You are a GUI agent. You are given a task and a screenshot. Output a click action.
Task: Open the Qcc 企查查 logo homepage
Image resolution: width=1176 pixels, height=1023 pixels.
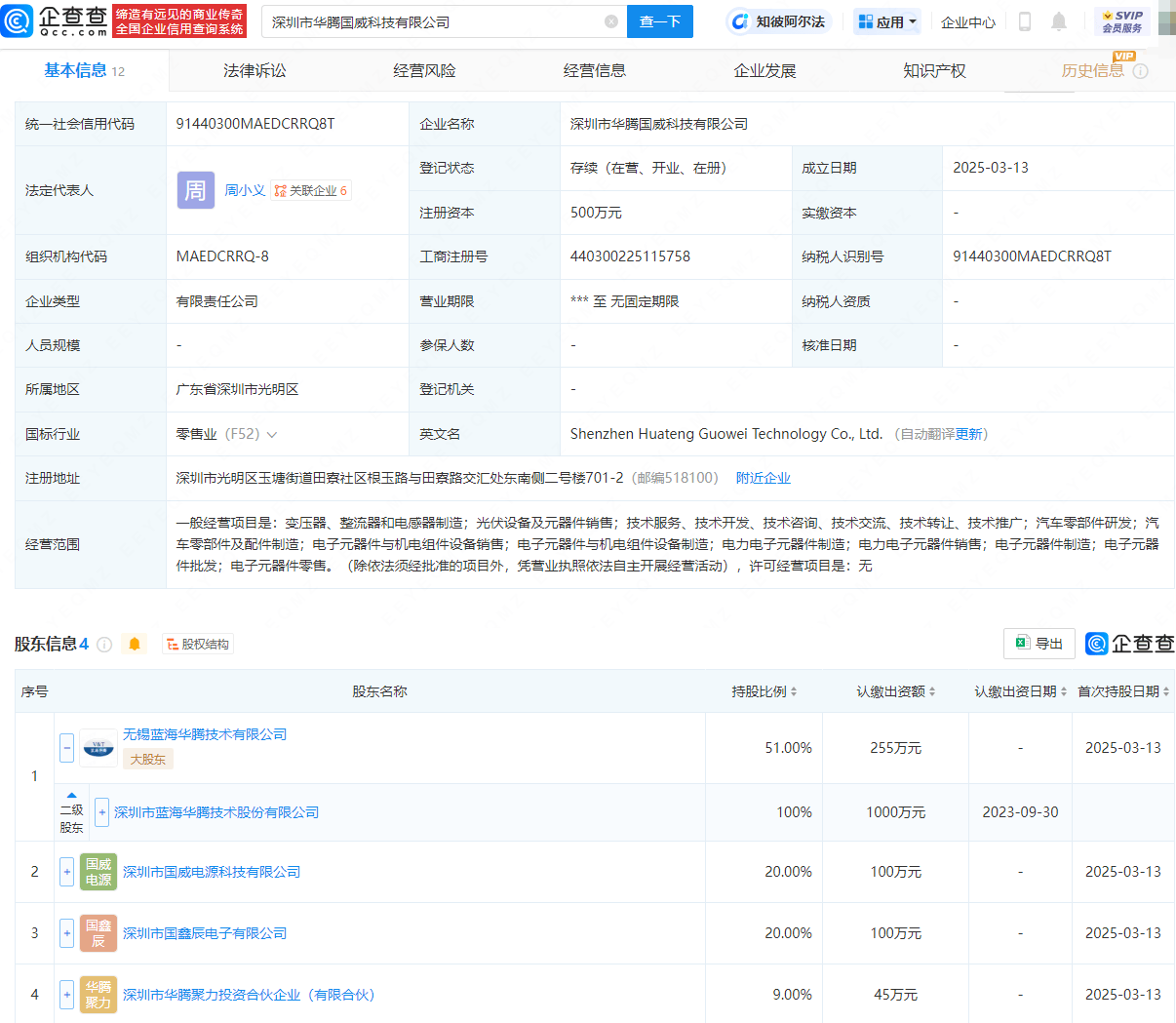point(56,20)
